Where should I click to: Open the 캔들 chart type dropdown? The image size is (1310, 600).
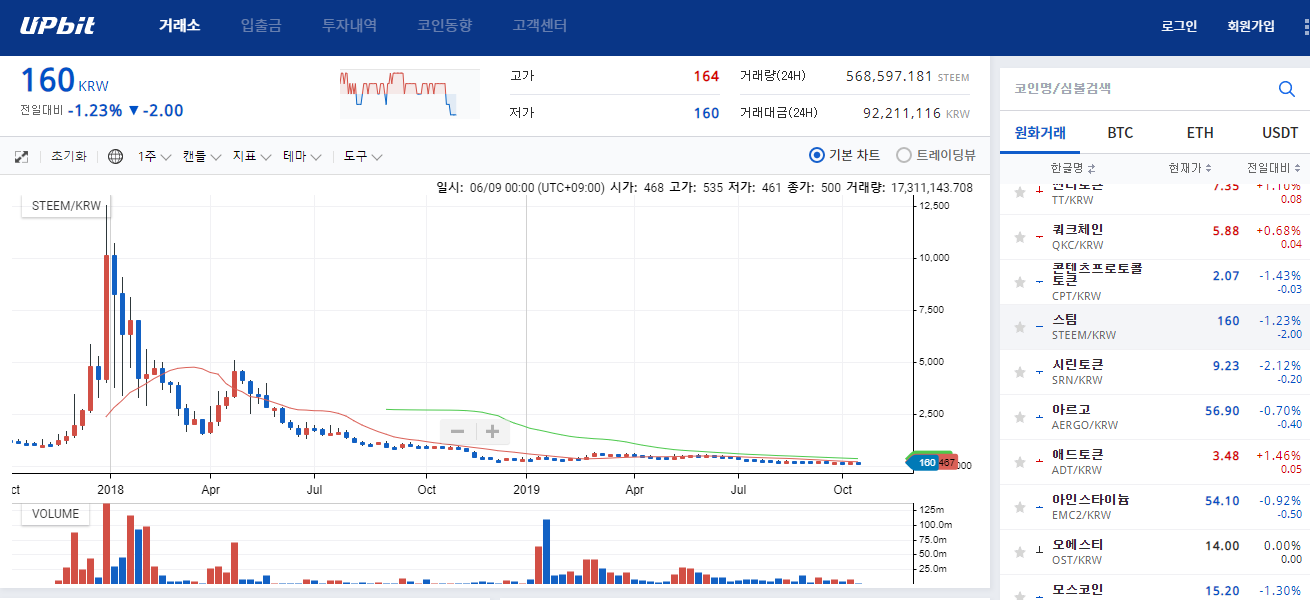[x=201, y=156]
